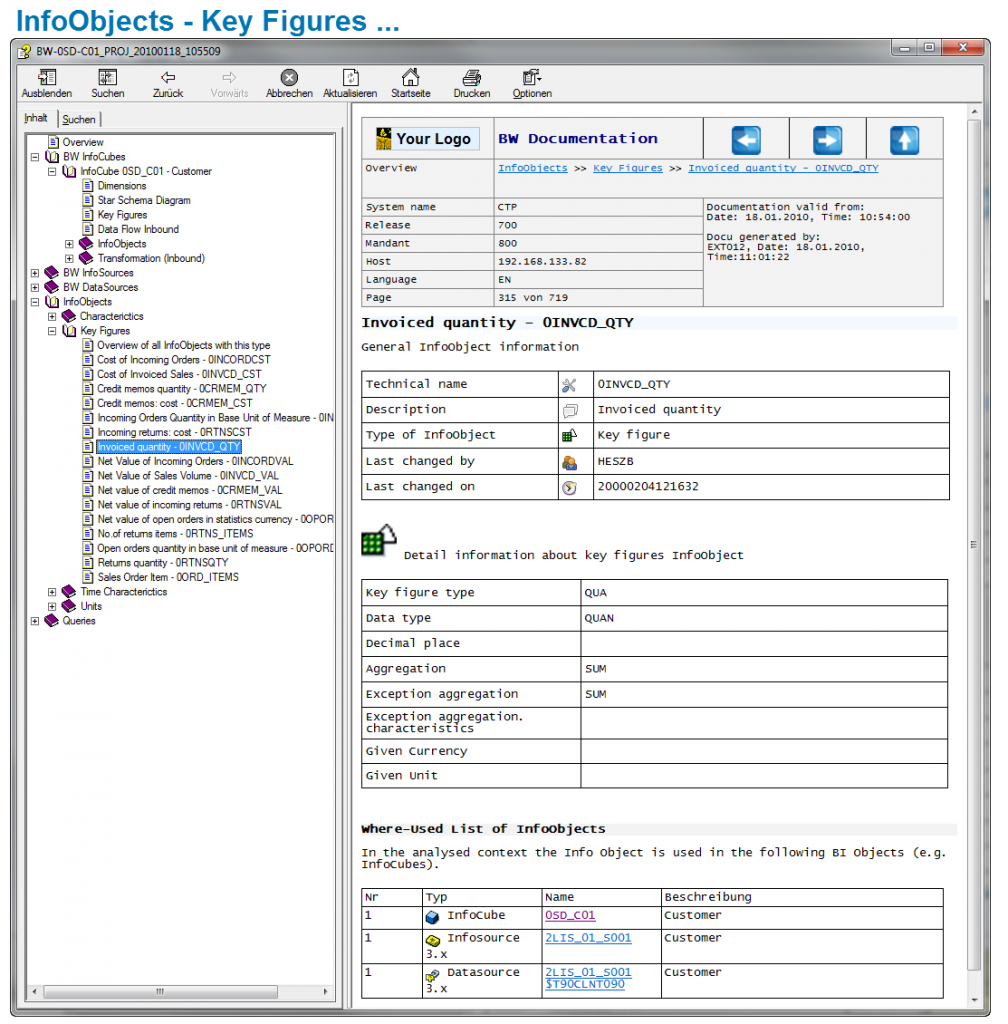Click the blue right navigation arrow
The height and width of the screenshot is (1024, 1008).
828,139
